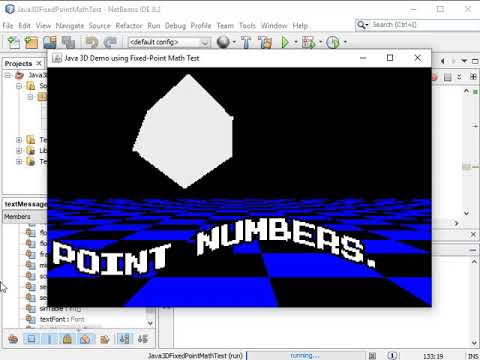Click the scroll documents left arrow
This screenshot has width=480, height=360.
pos(443,61)
